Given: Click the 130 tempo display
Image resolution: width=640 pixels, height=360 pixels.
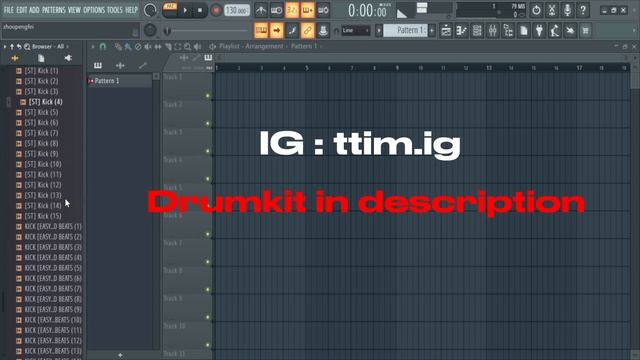Looking at the screenshot, I should [x=237, y=10].
